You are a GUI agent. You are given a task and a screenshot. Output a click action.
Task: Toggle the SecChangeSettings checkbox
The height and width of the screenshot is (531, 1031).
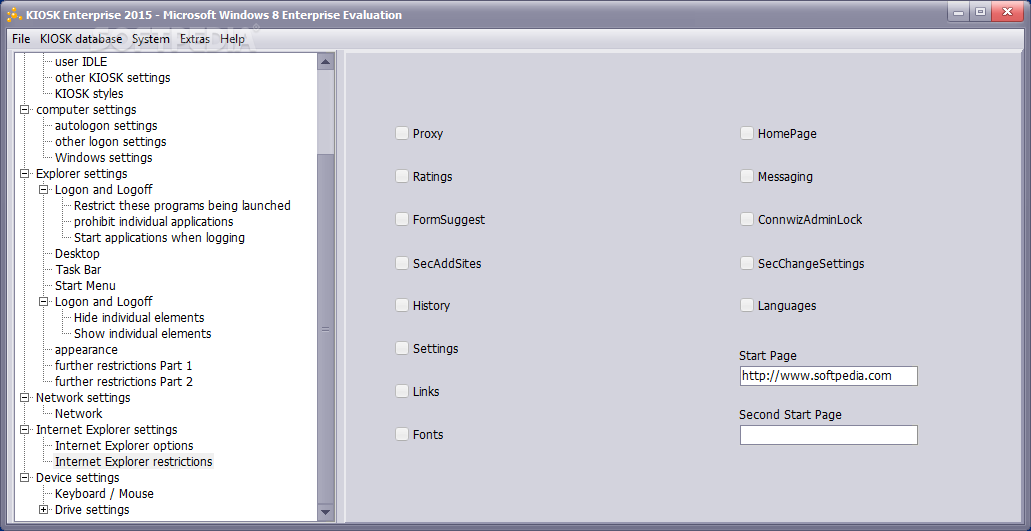746,263
